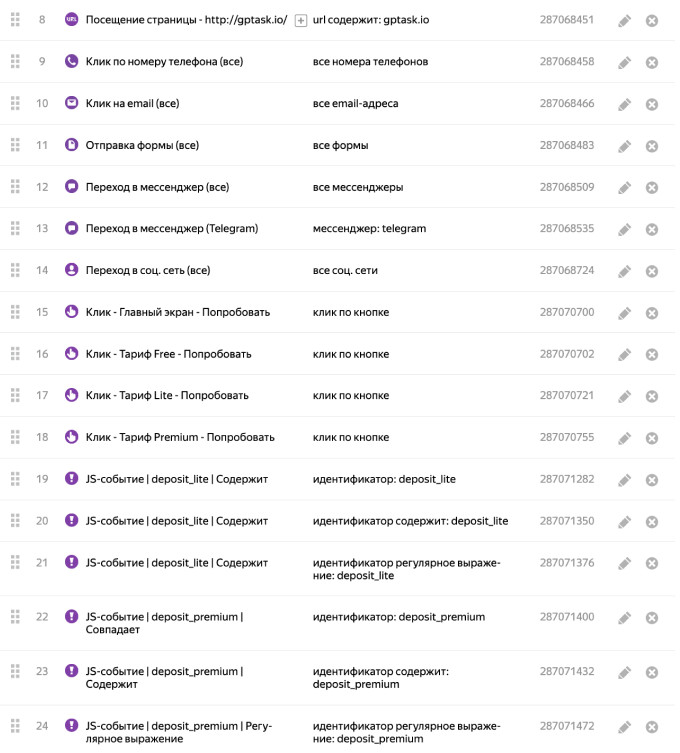The width and height of the screenshot is (680, 753).
Task: Expand URL conditions for goal 8
Action: [301, 20]
